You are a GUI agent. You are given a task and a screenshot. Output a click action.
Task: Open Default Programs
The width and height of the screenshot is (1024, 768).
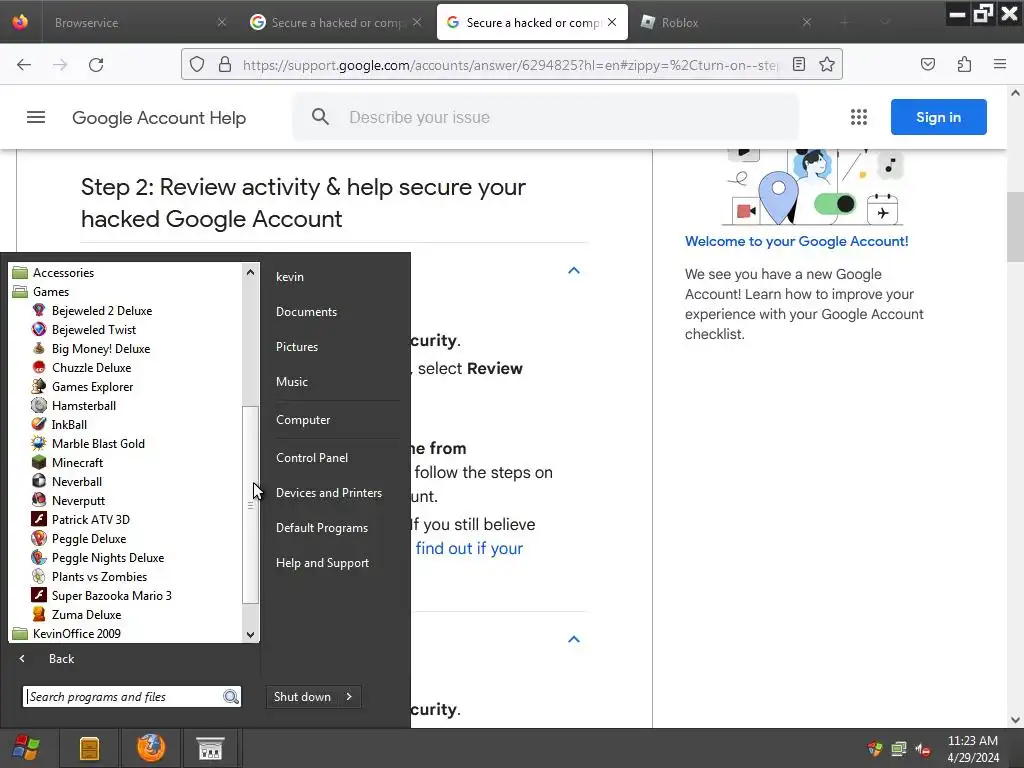pyautogui.click(x=321, y=528)
